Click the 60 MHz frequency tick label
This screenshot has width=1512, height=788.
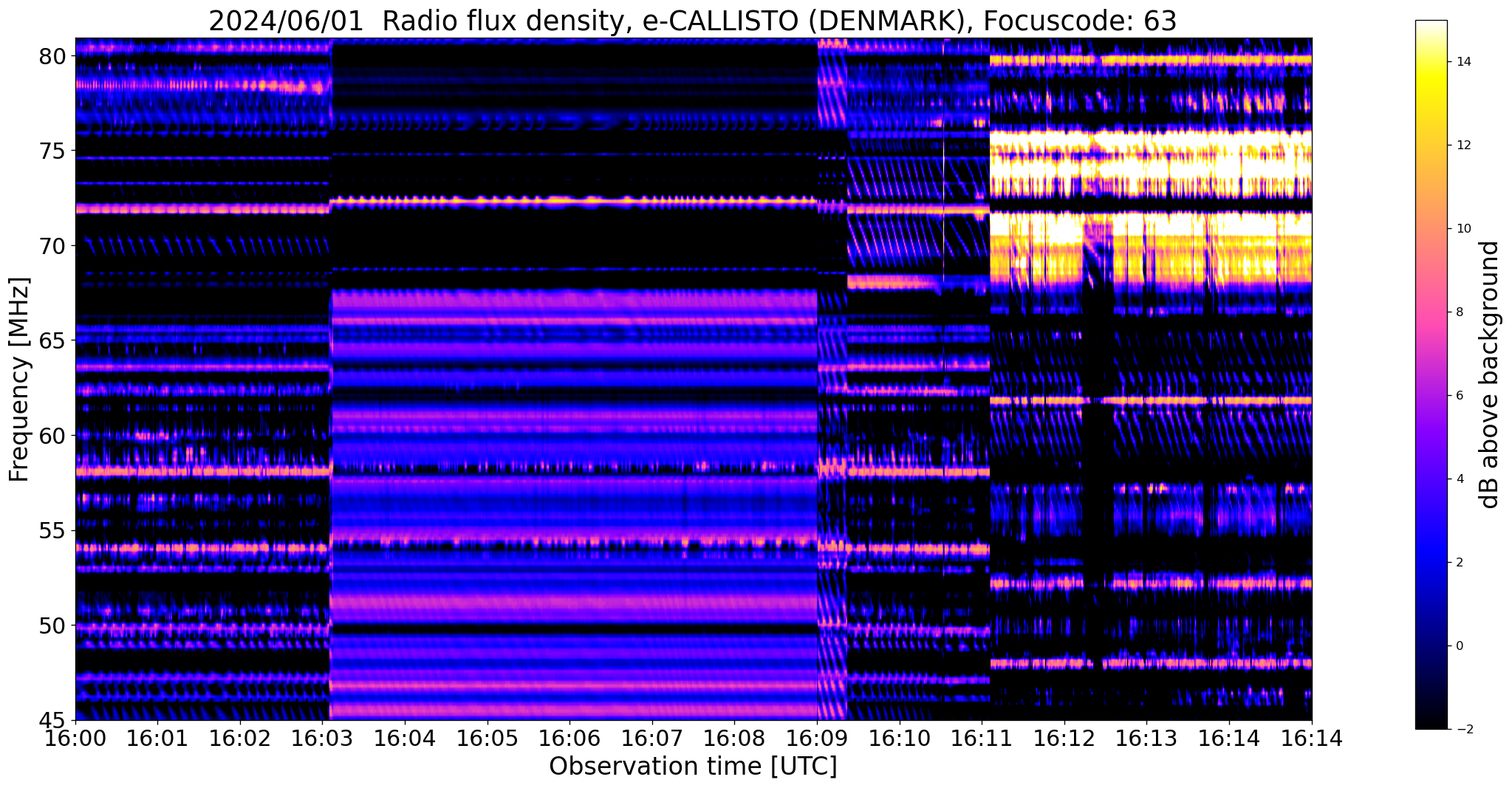point(52,436)
